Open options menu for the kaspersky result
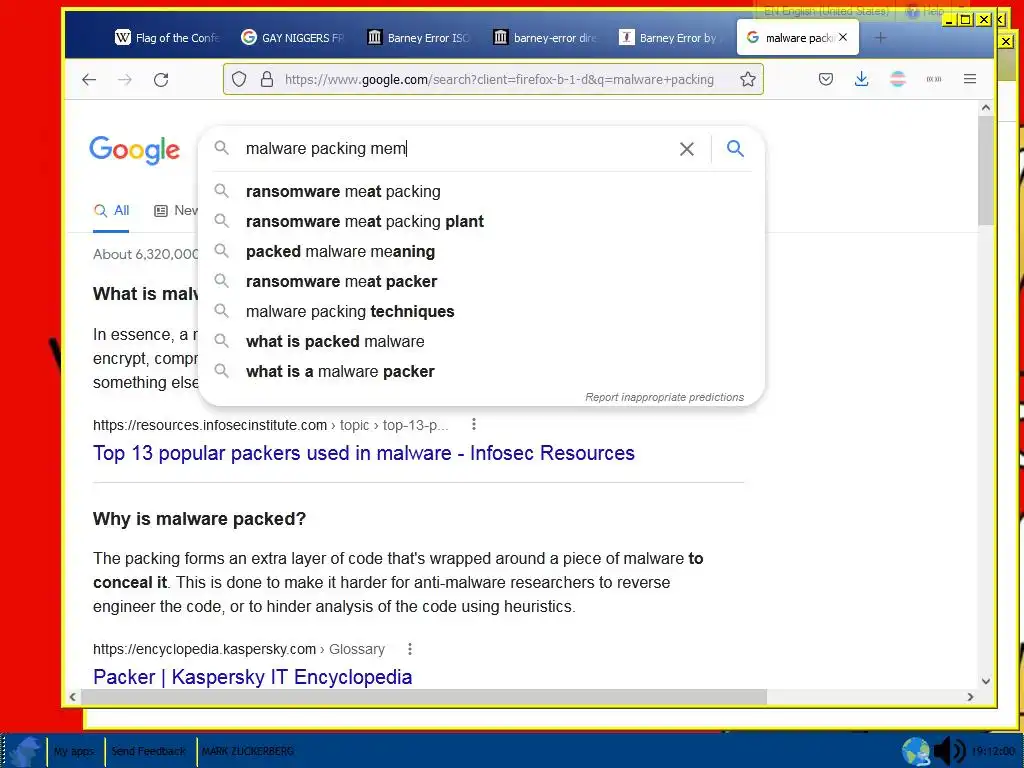Viewport: 1024px width, 768px height. 409,649
